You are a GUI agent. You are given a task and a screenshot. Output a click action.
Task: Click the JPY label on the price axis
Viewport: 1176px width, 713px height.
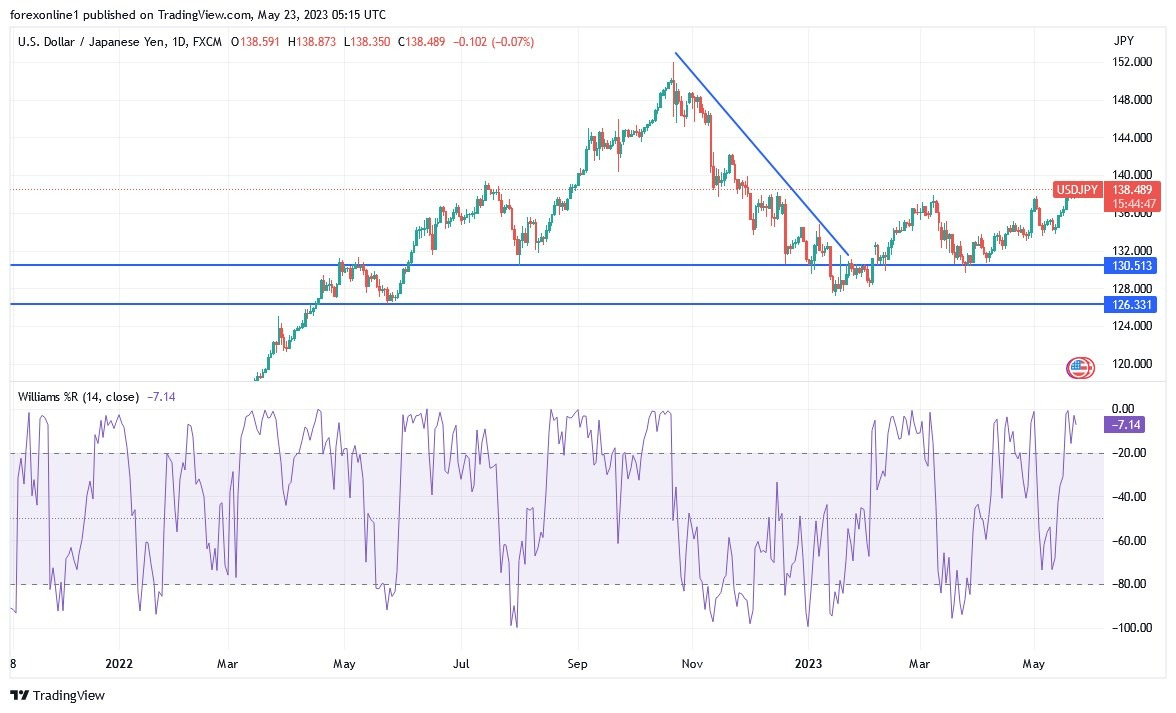pyautogui.click(x=1124, y=41)
